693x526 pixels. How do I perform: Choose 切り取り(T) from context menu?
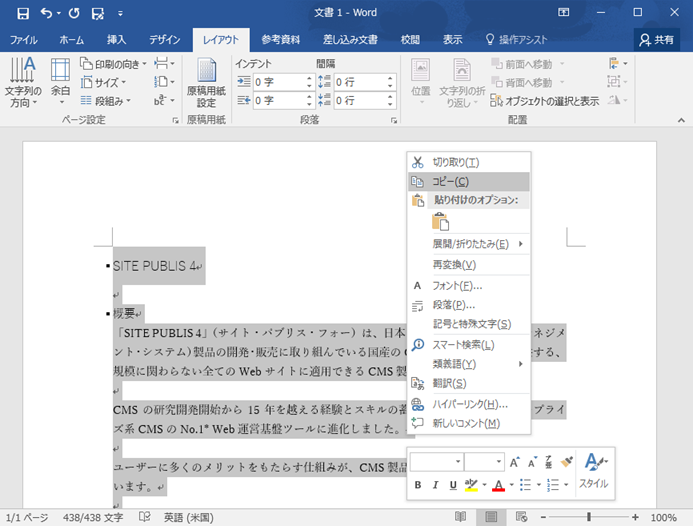(x=468, y=162)
